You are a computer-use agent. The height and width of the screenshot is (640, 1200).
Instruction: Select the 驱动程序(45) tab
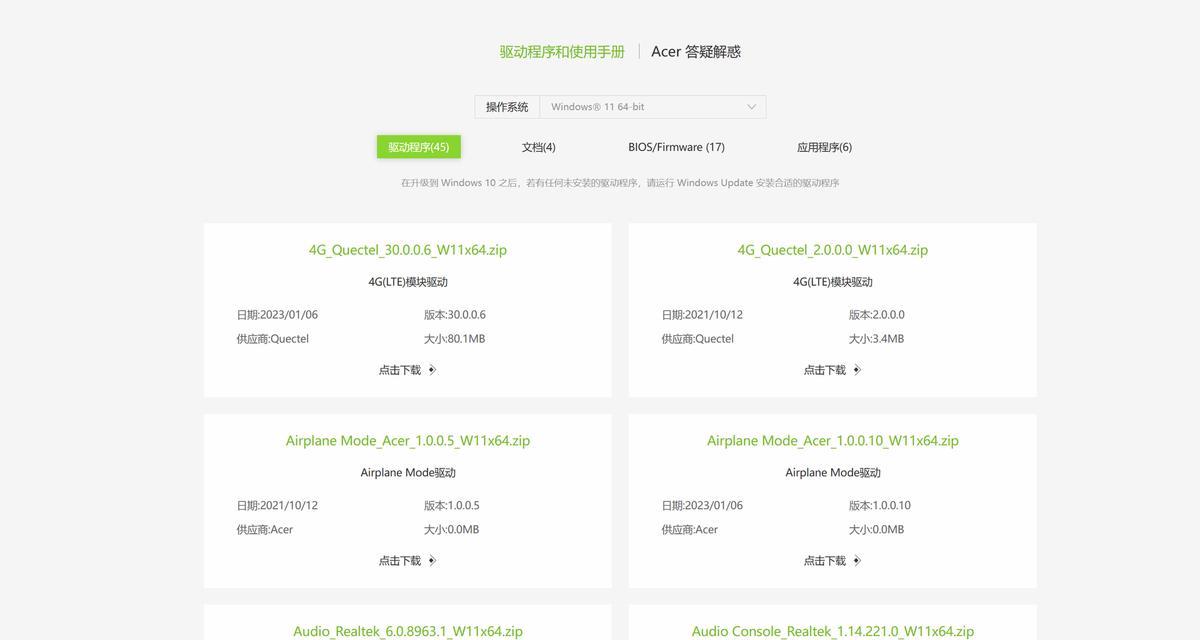pos(419,147)
